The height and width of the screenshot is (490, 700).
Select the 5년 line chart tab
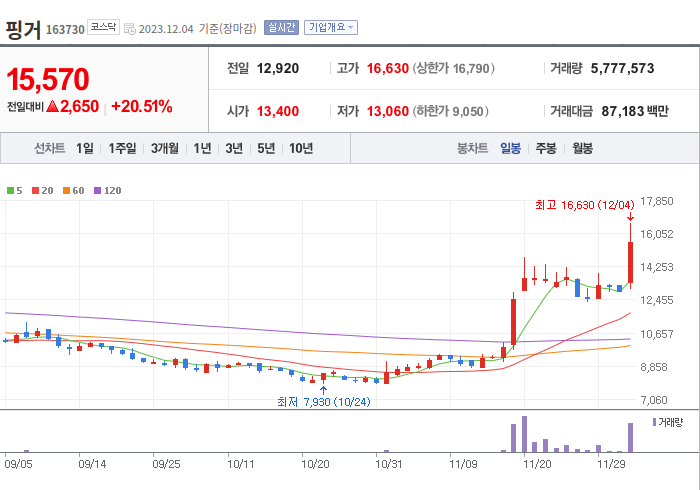pyautogui.click(x=266, y=148)
